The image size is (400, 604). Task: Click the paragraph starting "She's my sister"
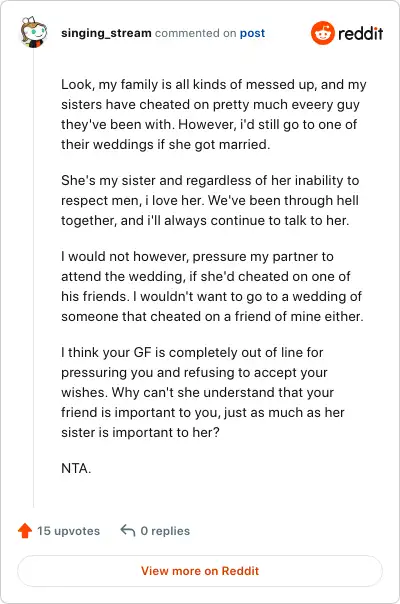pyautogui.click(x=210, y=200)
